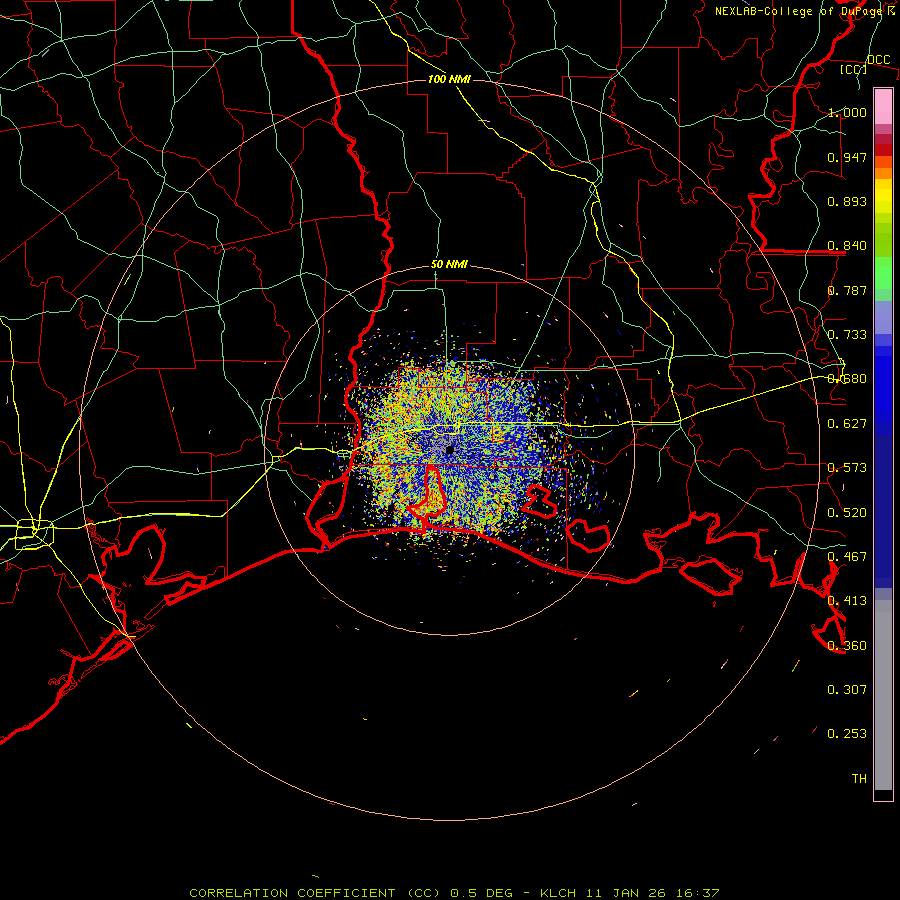Viewport: 900px width, 900px height.
Task: Click the red segment of color bar
Action: pyautogui.click(x=883, y=150)
